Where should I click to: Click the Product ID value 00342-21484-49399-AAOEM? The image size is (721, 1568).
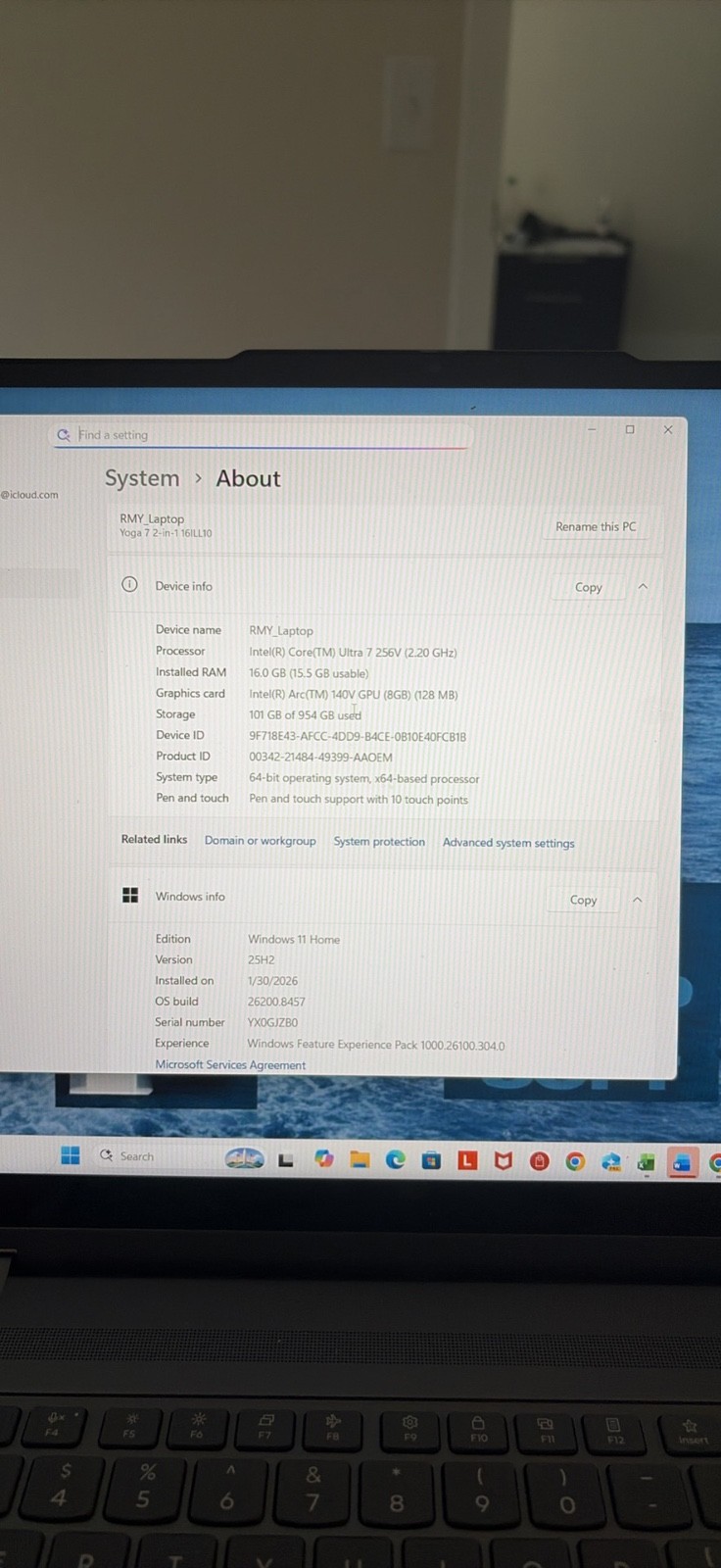point(320,758)
